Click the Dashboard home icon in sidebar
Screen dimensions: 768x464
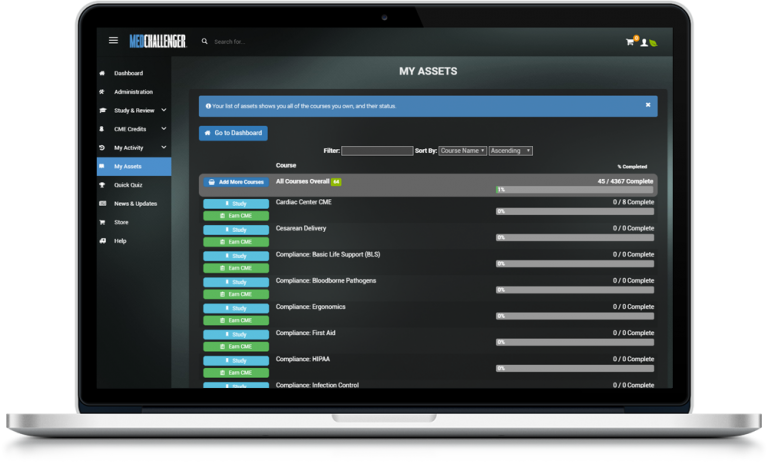(x=102, y=73)
